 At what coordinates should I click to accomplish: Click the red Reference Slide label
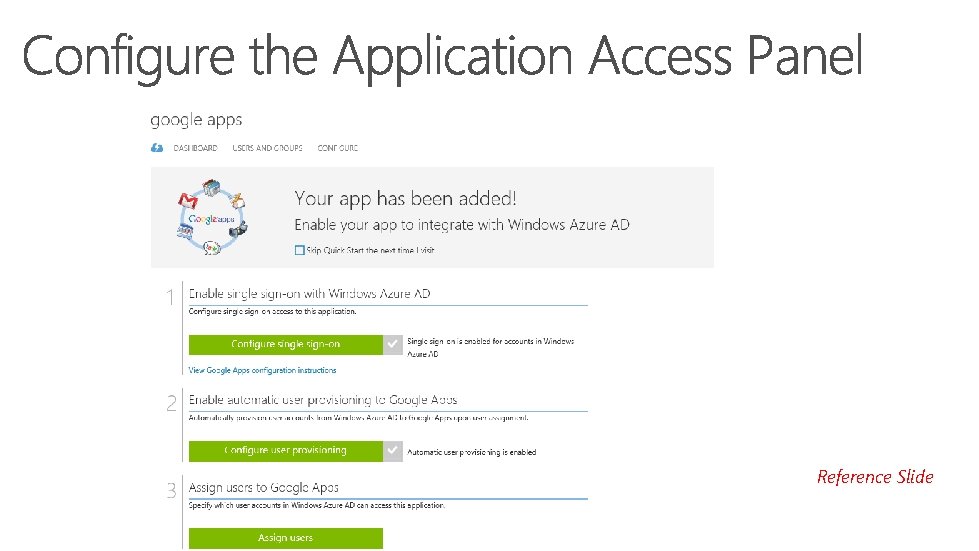[x=875, y=477]
